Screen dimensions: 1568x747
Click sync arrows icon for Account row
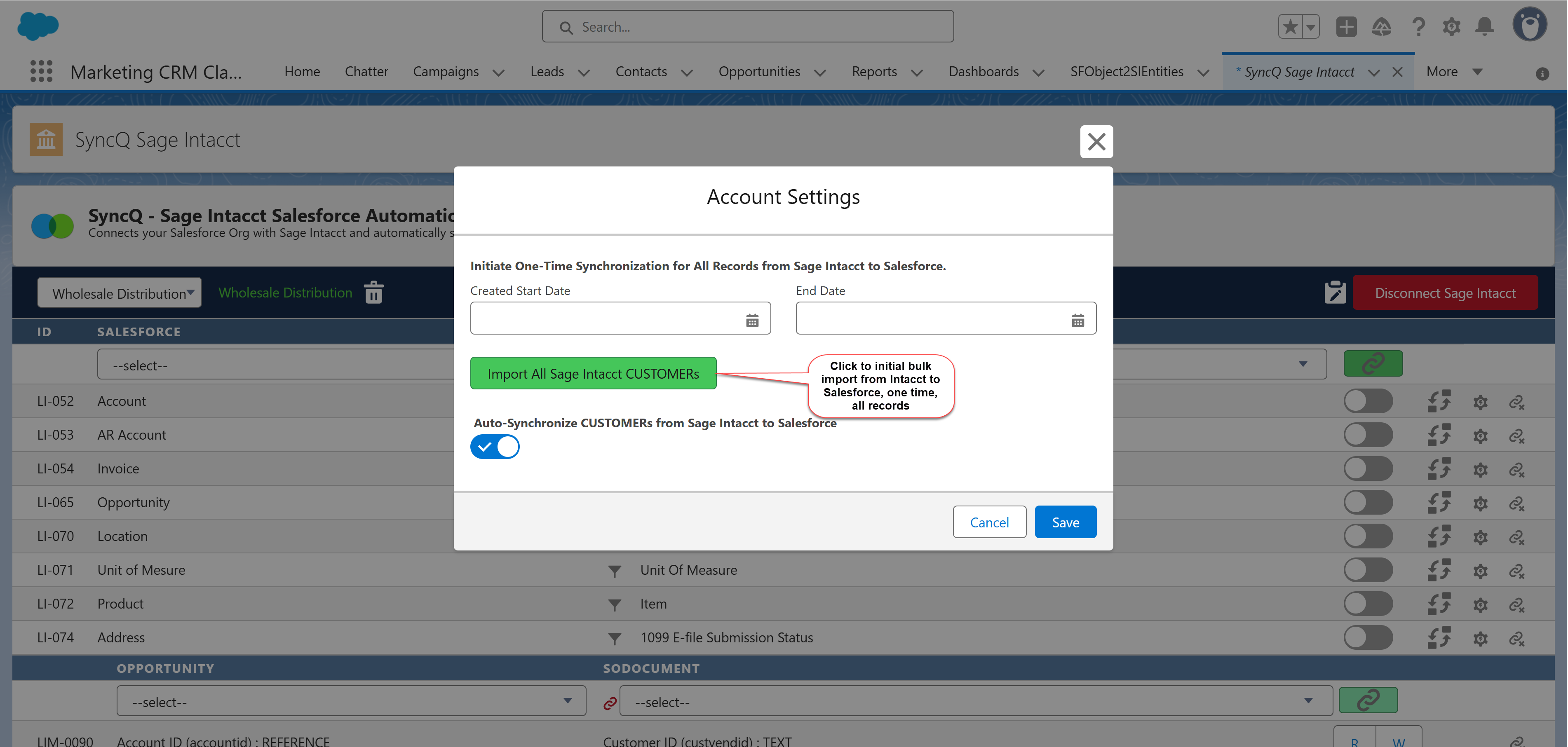point(1439,401)
